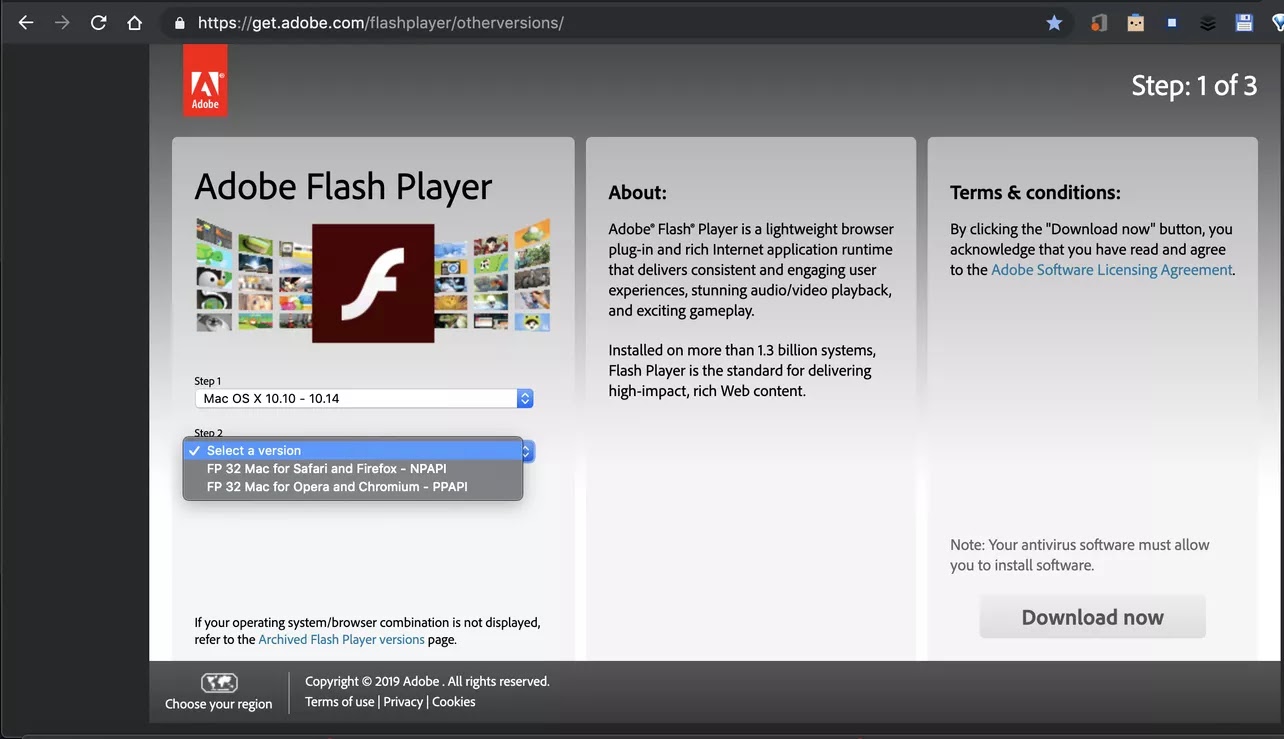Select FP 32 Mac for Safari and Firefox - NPAPI
This screenshot has width=1284, height=739.
tap(353, 468)
